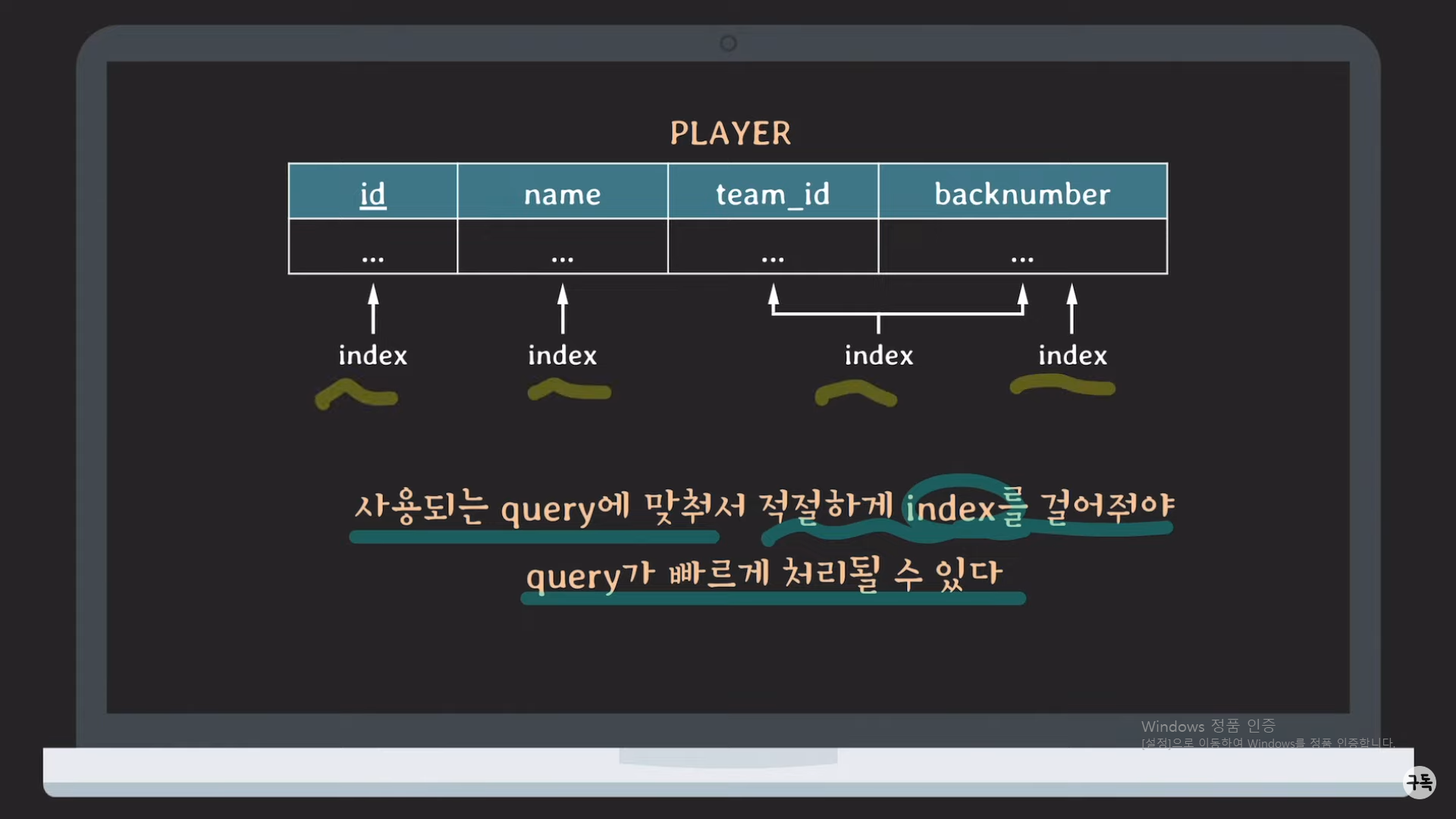
Task: Select the backnumber column header
Action: 1021,194
